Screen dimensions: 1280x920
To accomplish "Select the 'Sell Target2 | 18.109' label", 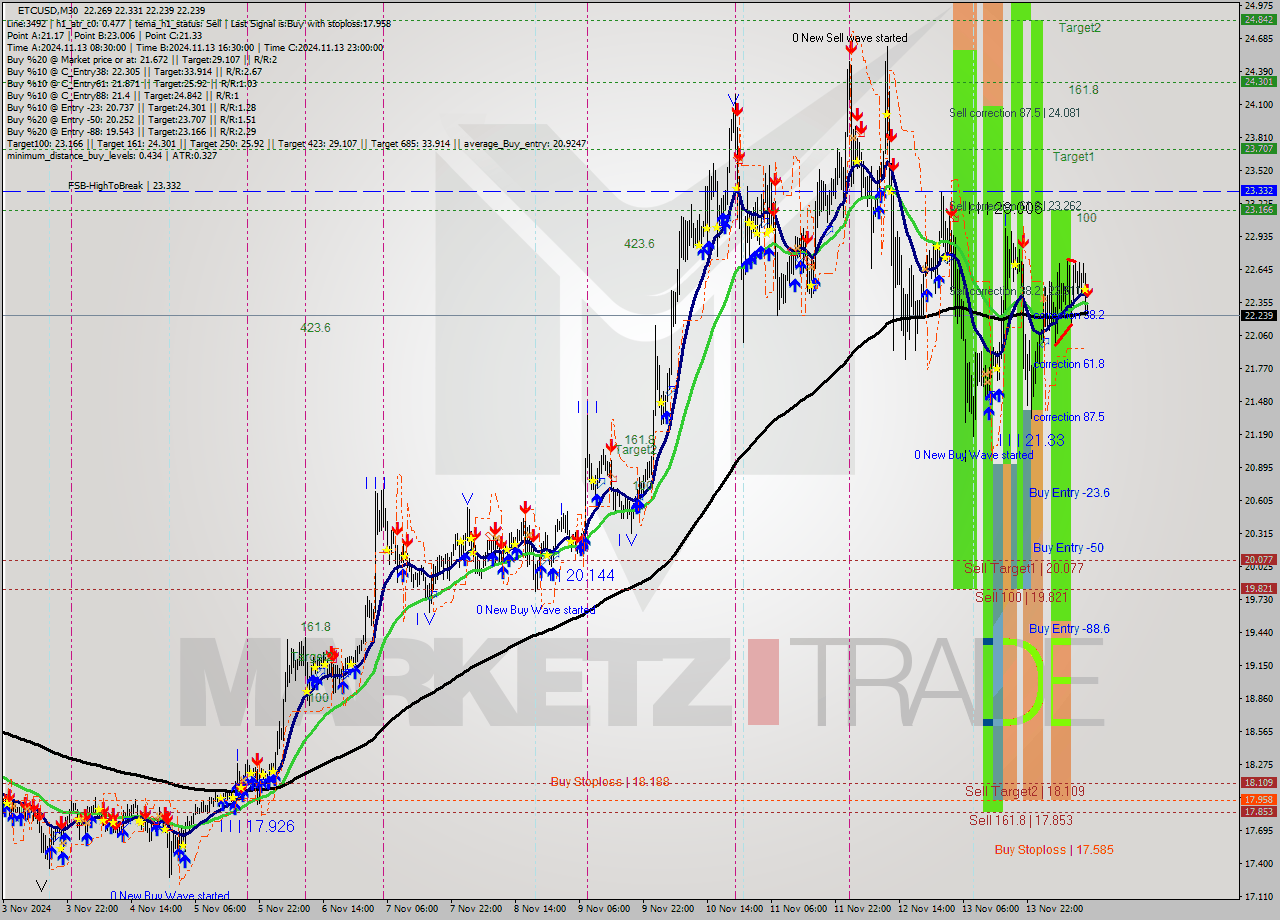I will [x=1025, y=791].
